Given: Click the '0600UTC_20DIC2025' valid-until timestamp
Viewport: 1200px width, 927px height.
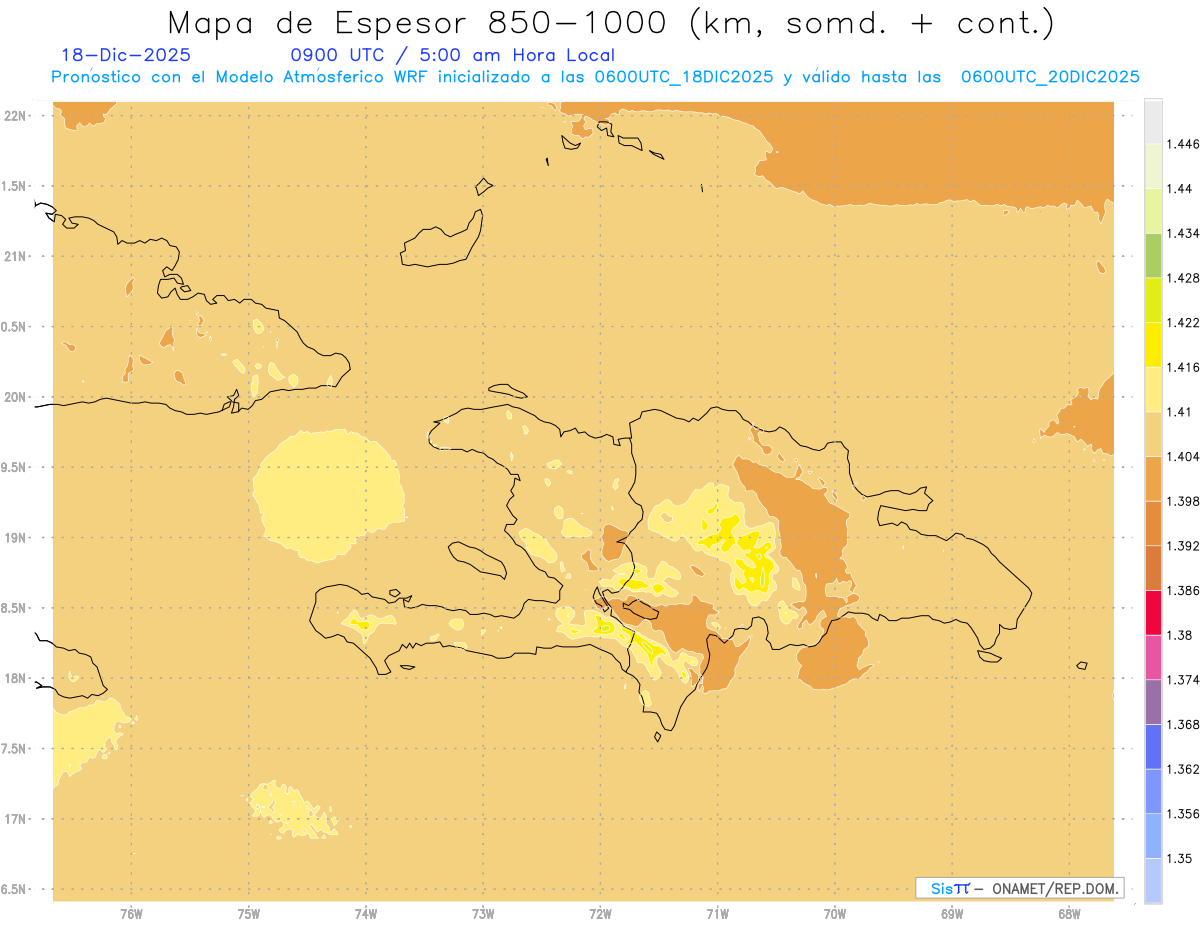Looking at the screenshot, I should point(1050,77).
